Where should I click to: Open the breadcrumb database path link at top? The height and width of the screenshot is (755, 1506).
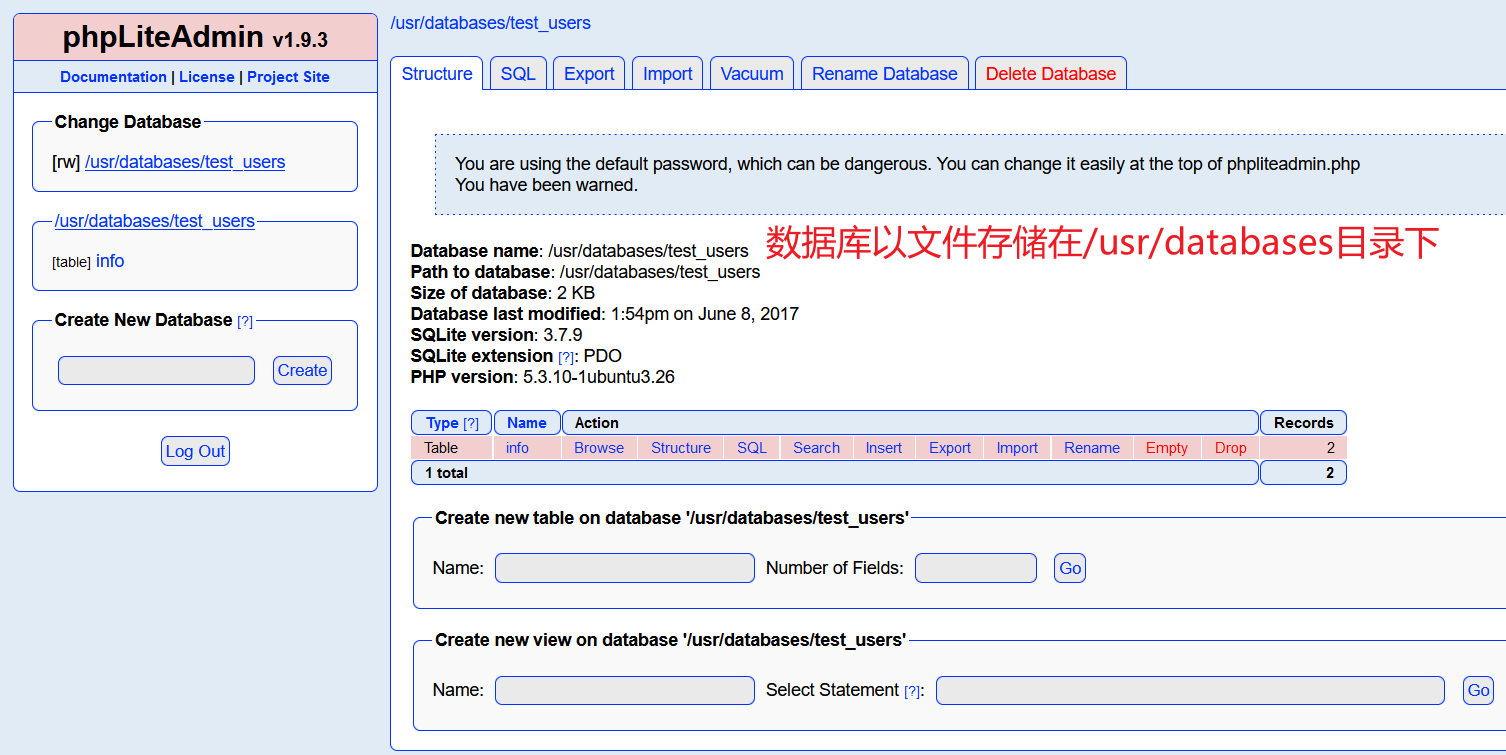[490, 22]
